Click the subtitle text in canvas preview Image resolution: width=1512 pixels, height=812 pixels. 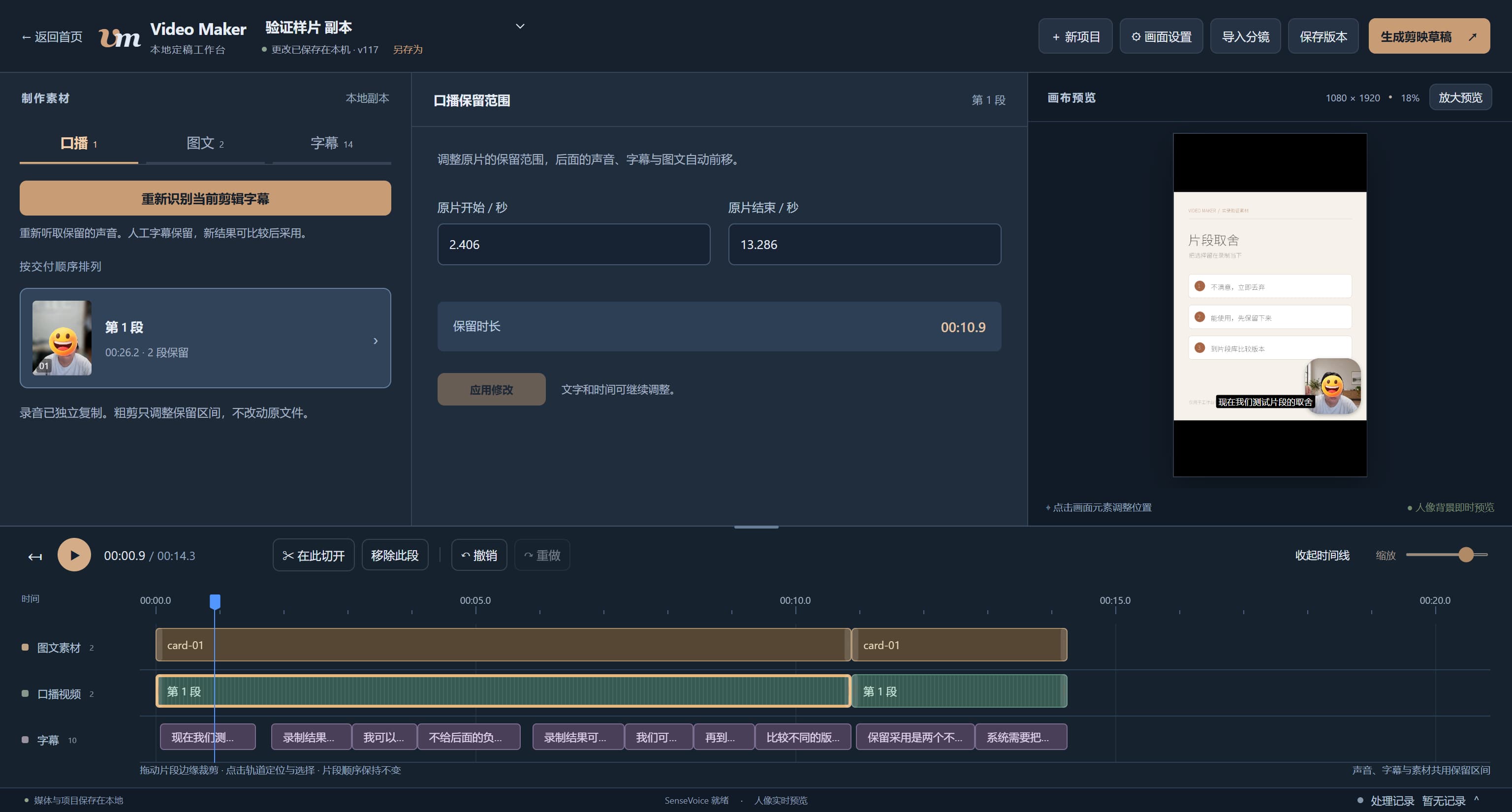tap(1265, 402)
